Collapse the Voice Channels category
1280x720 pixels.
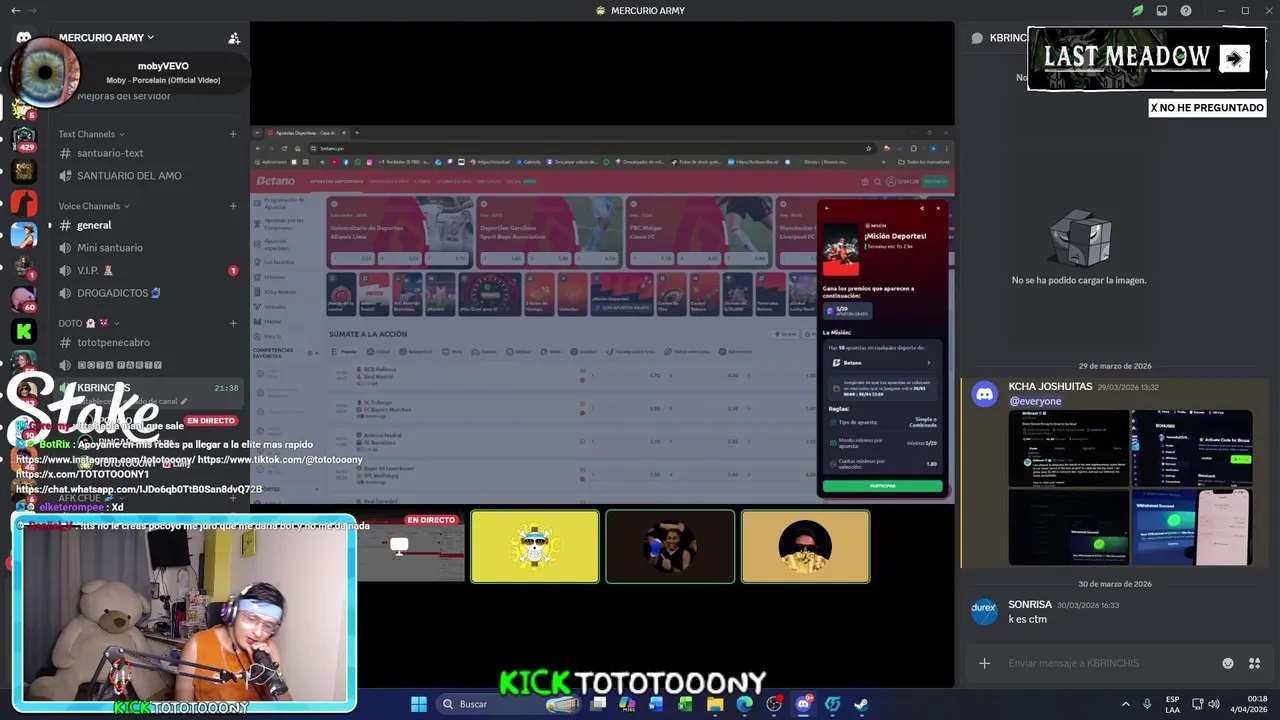94,206
